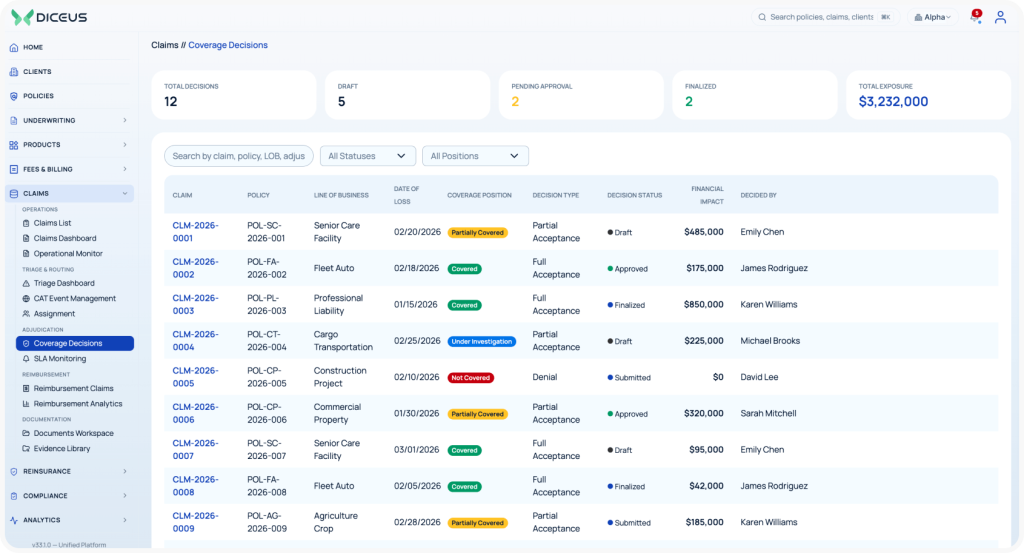Click the Claims Dashboard icon
Image resolution: width=1024 pixels, height=553 pixels.
[26, 238]
